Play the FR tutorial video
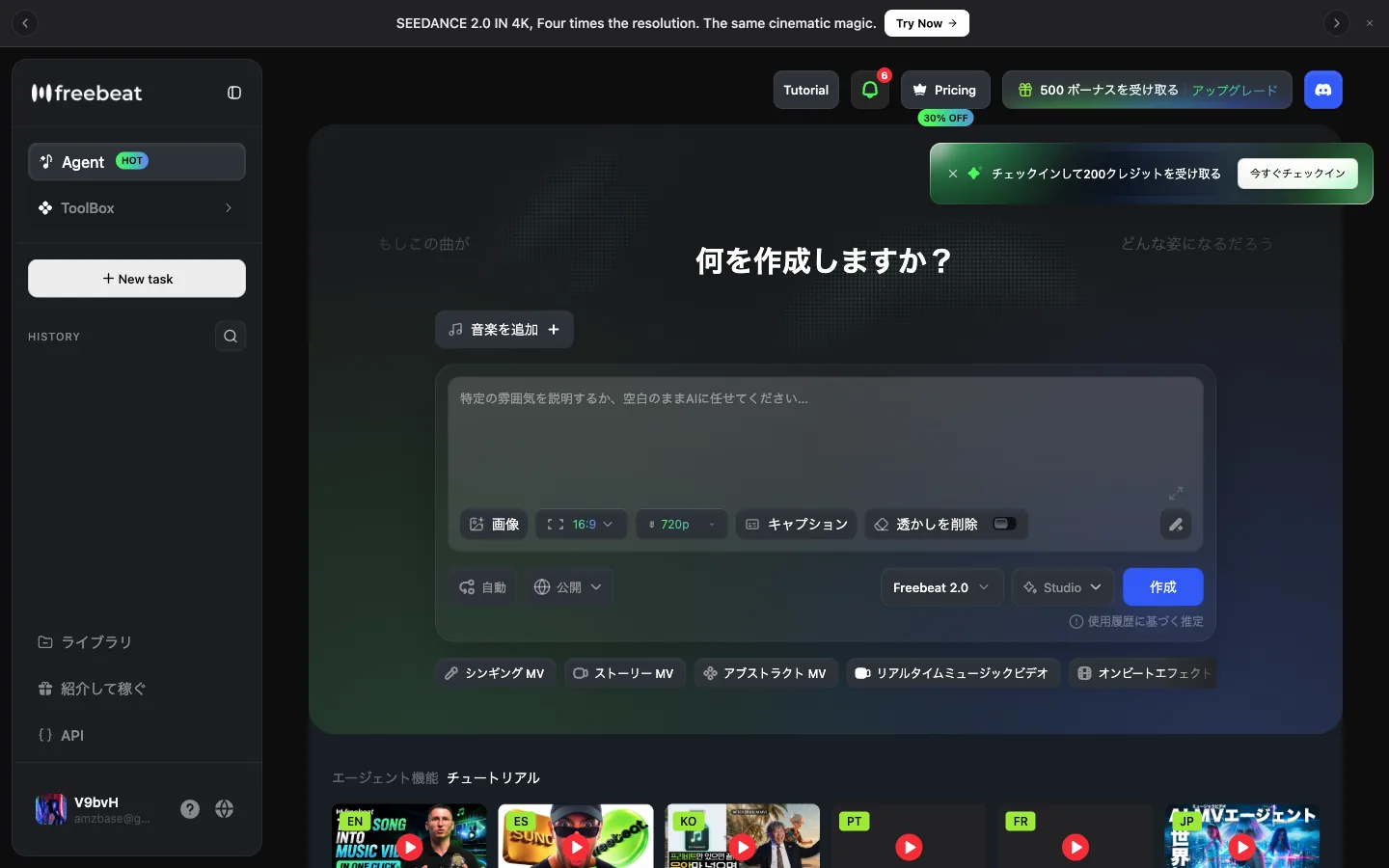Viewport: 1389px width, 868px height. [x=1076, y=847]
